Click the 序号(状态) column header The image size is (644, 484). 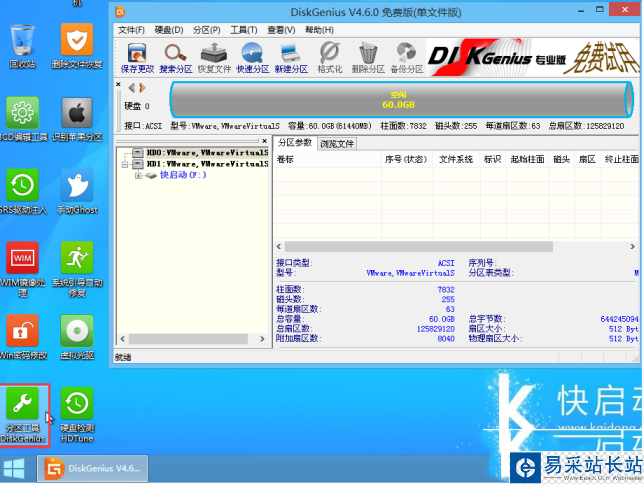pyautogui.click(x=407, y=159)
